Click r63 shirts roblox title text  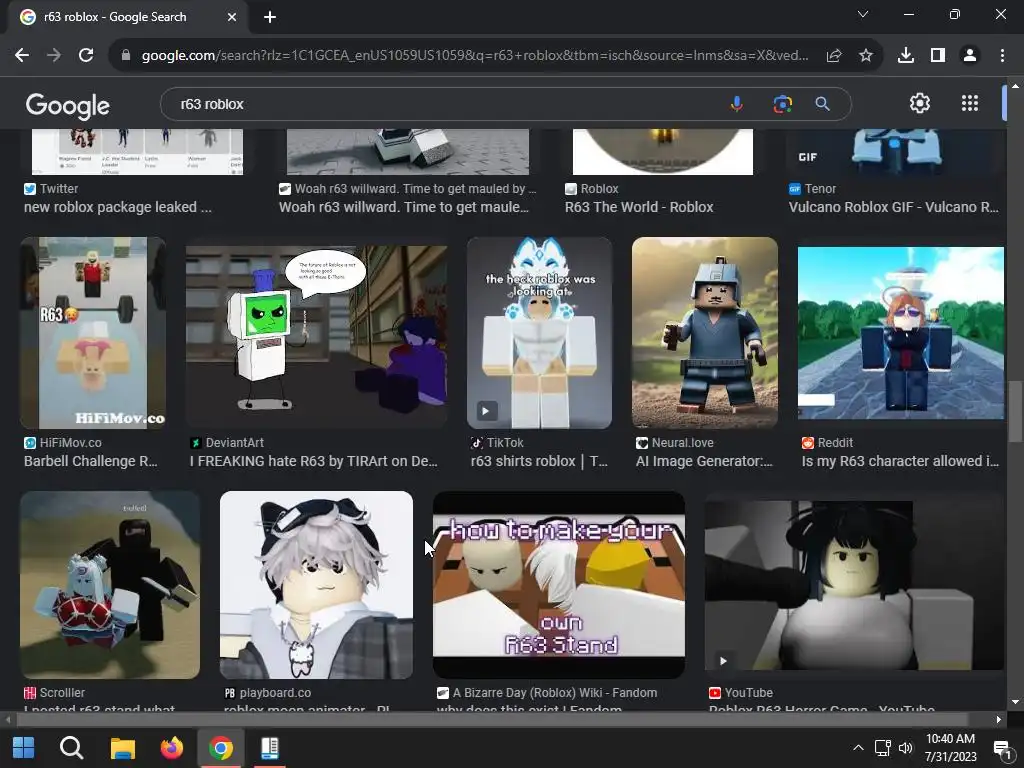coord(539,461)
